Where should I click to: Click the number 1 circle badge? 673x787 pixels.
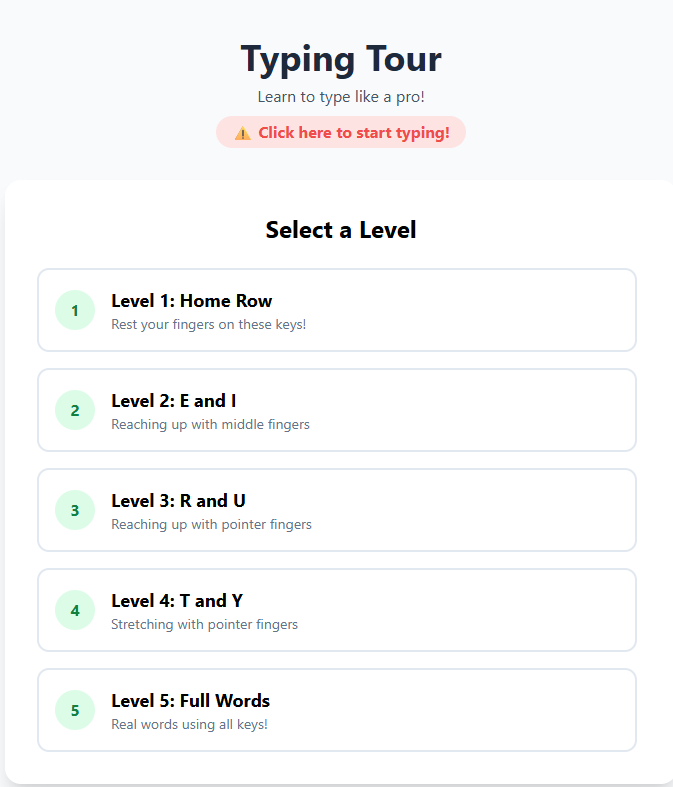75,310
